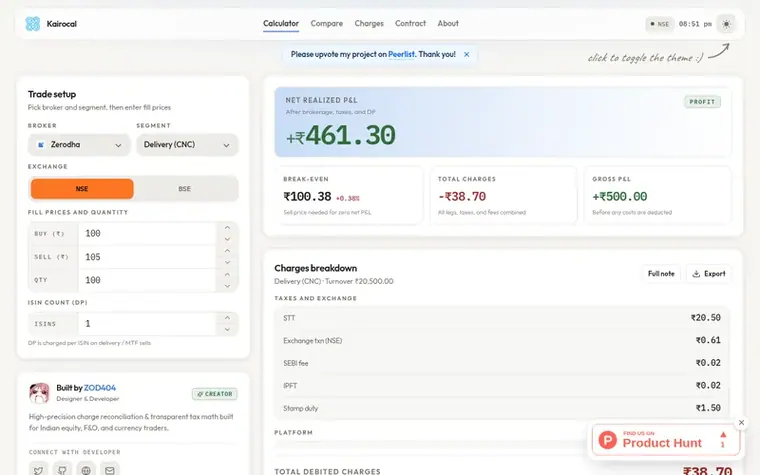Screen dimensions: 760x475
Task: Click the Qty input field
Action: coord(147,280)
